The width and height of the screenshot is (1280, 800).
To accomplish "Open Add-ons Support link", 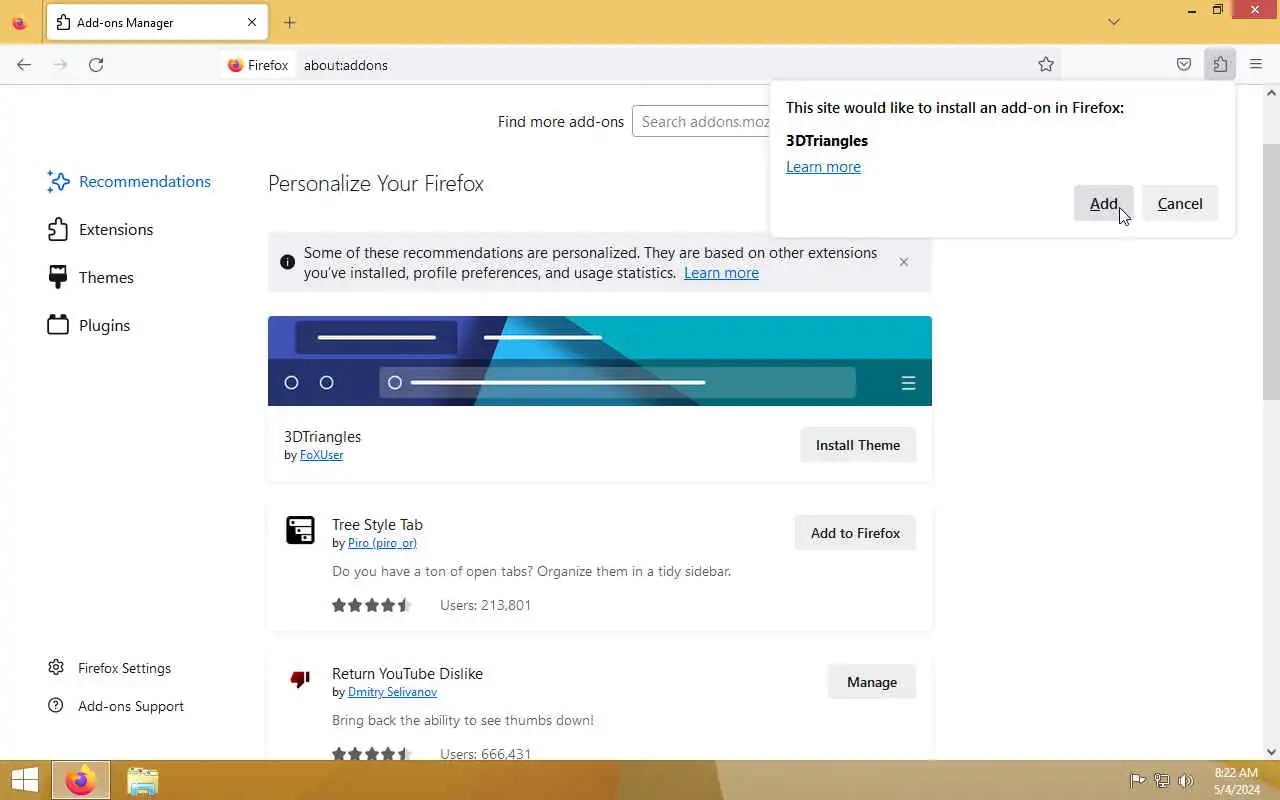I will 131,706.
